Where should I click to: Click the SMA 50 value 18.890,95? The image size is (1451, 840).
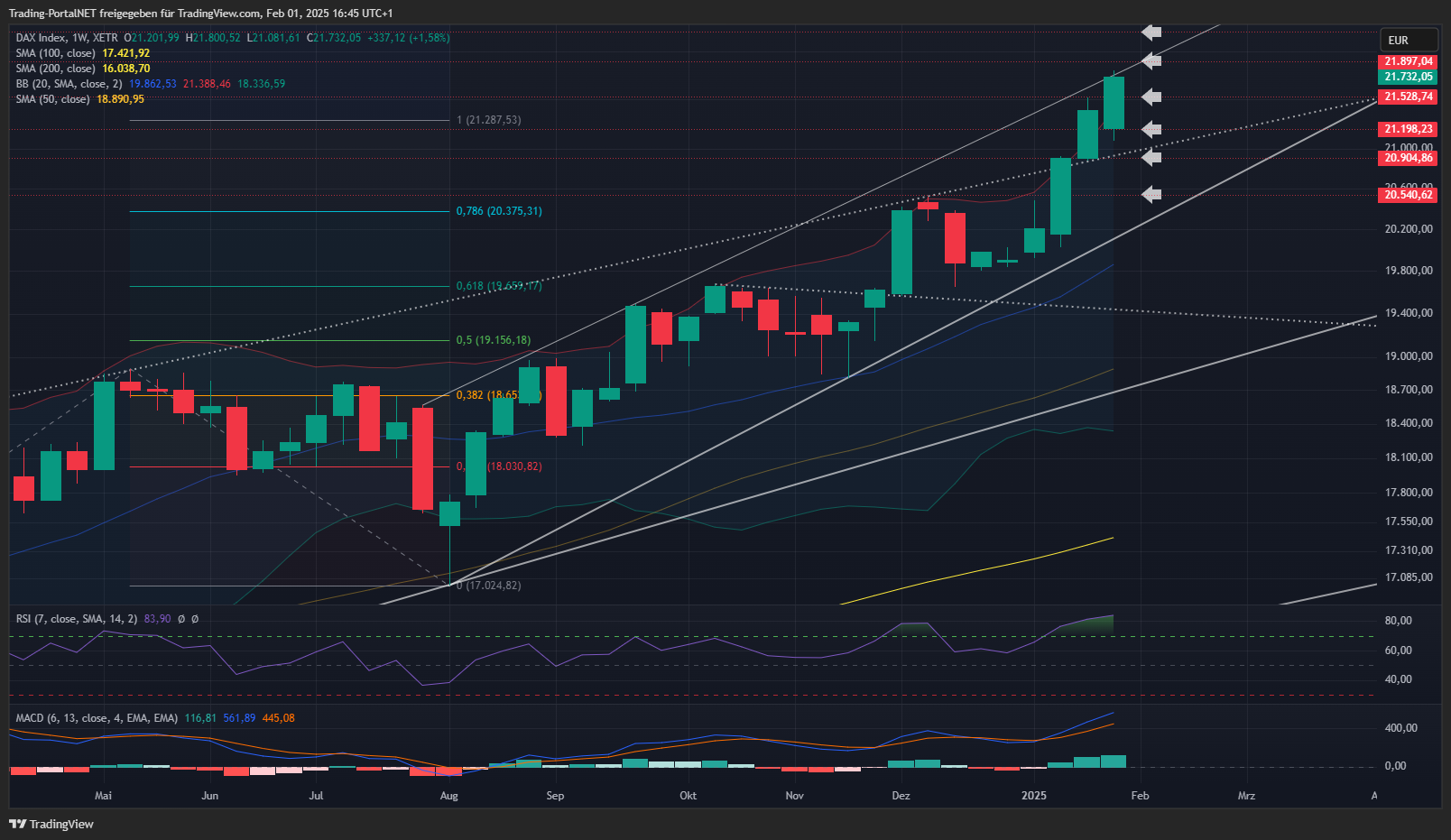click(121, 99)
